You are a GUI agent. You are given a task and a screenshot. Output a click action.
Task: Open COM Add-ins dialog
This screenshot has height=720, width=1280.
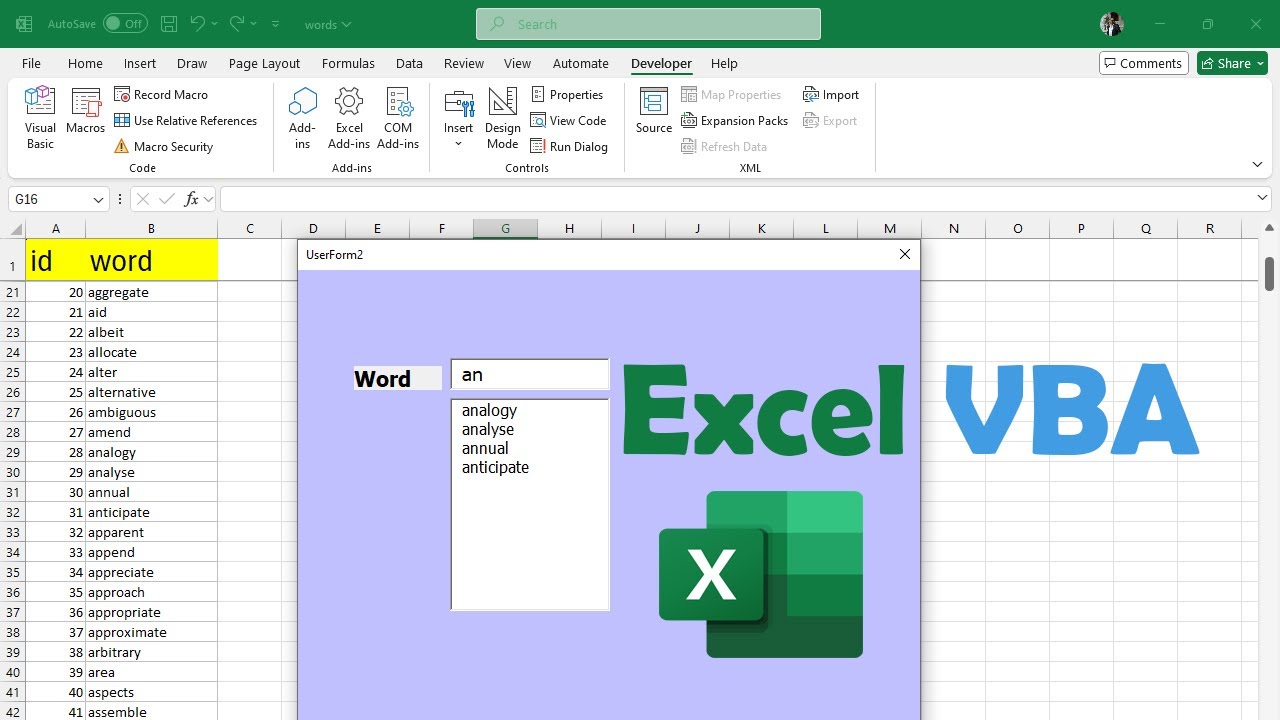(x=398, y=117)
